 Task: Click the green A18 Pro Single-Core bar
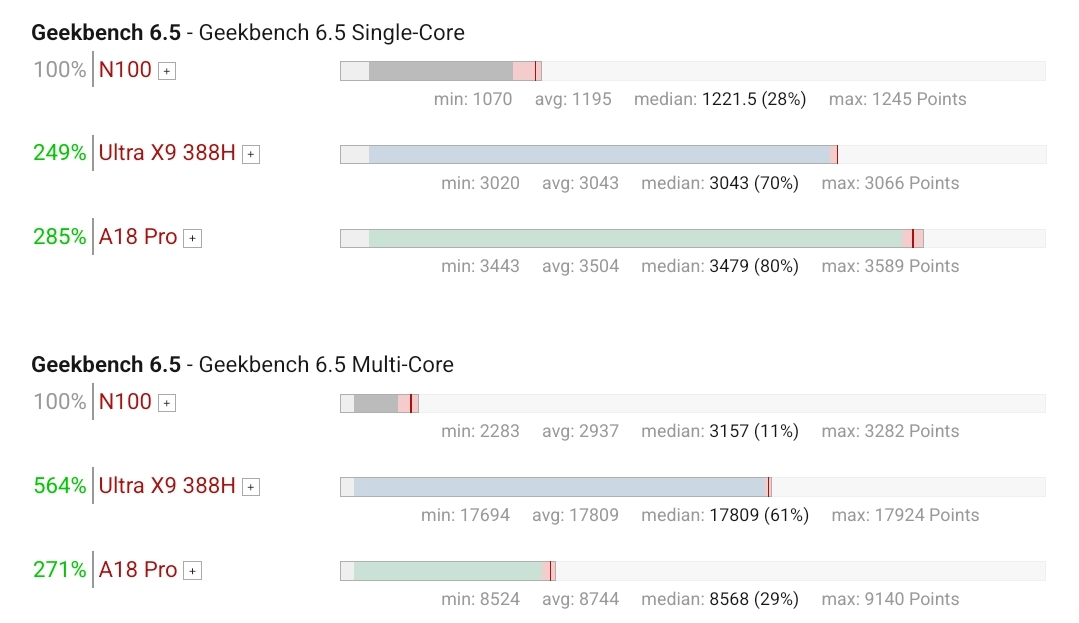pyautogui.click(x=635, y=239)
